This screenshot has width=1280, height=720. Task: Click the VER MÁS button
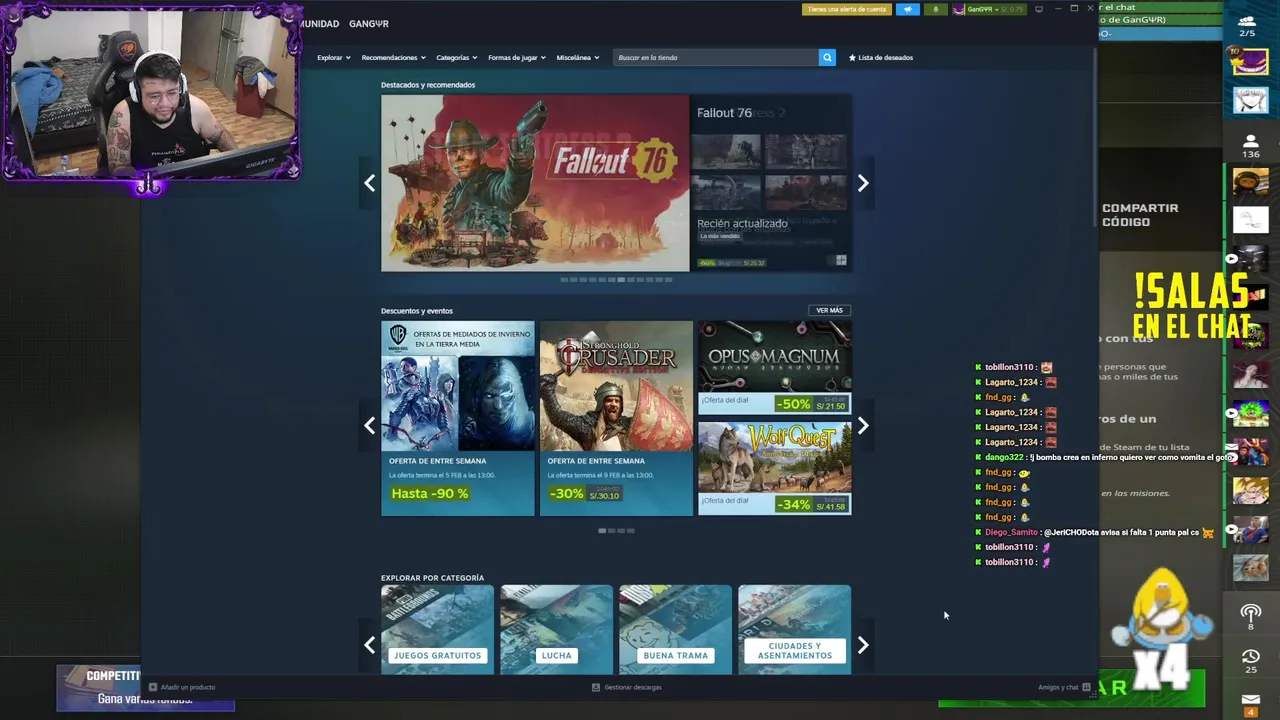point(829,310)
